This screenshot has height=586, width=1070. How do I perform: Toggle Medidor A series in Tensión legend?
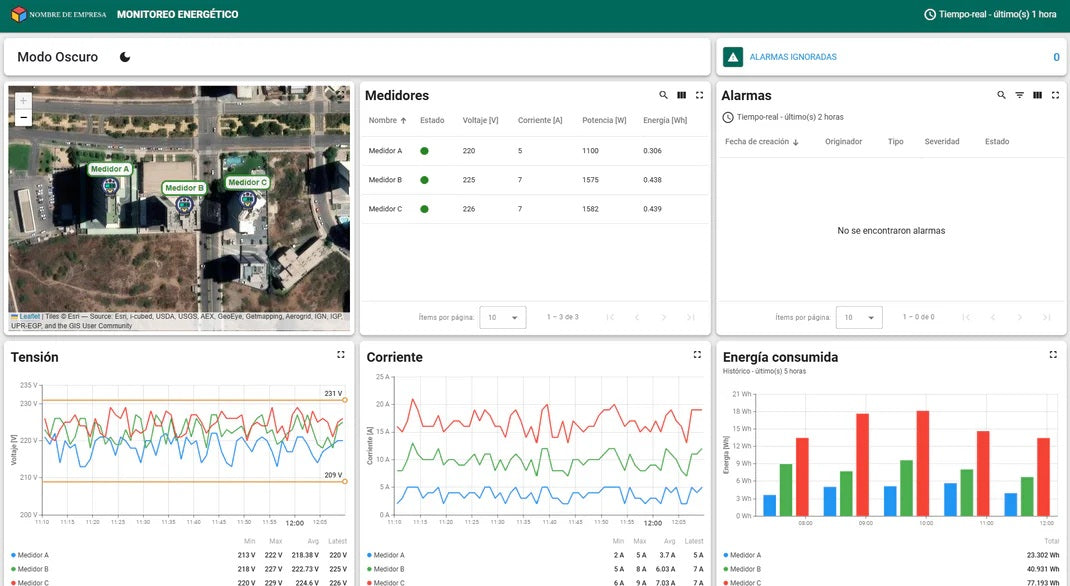click(x=31, y=555)
